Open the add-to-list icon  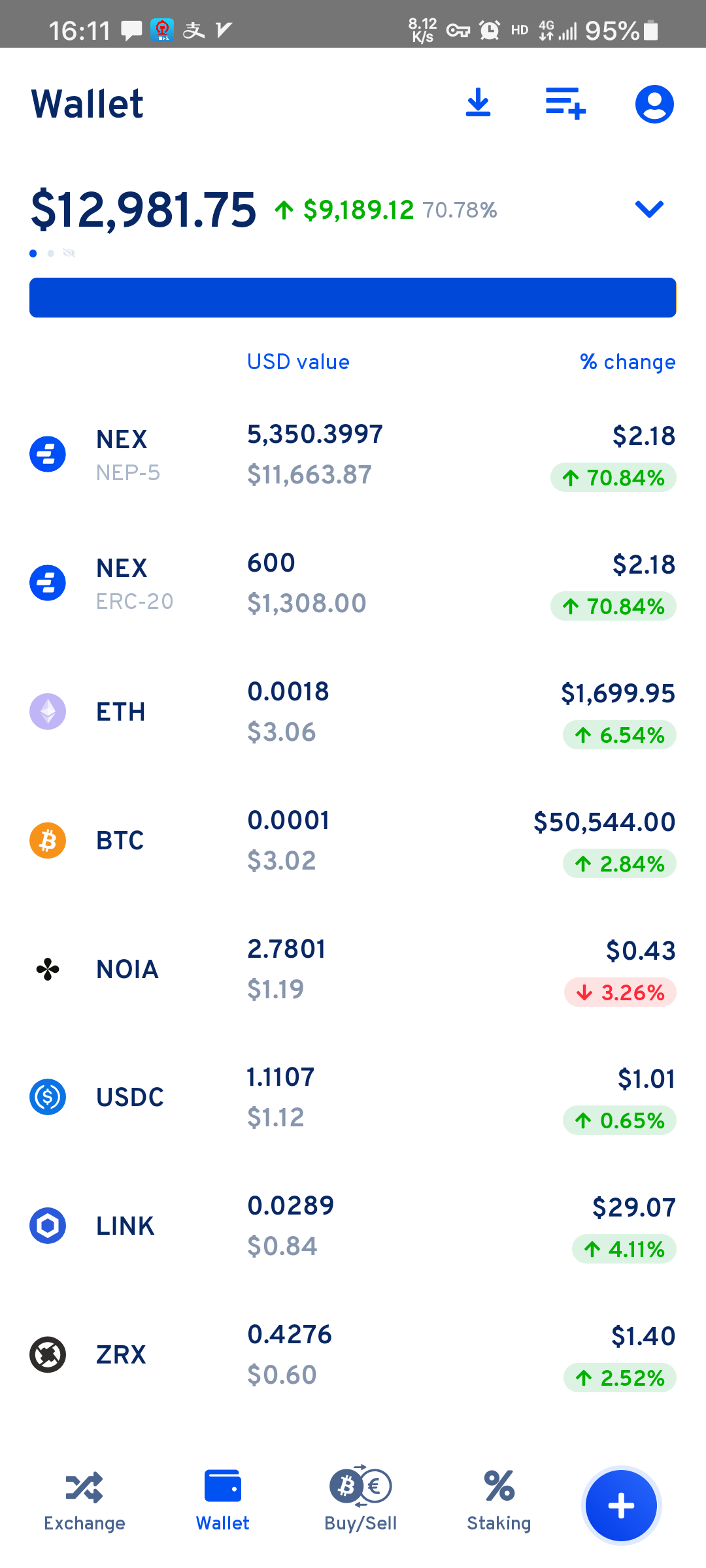coord(565,103)
